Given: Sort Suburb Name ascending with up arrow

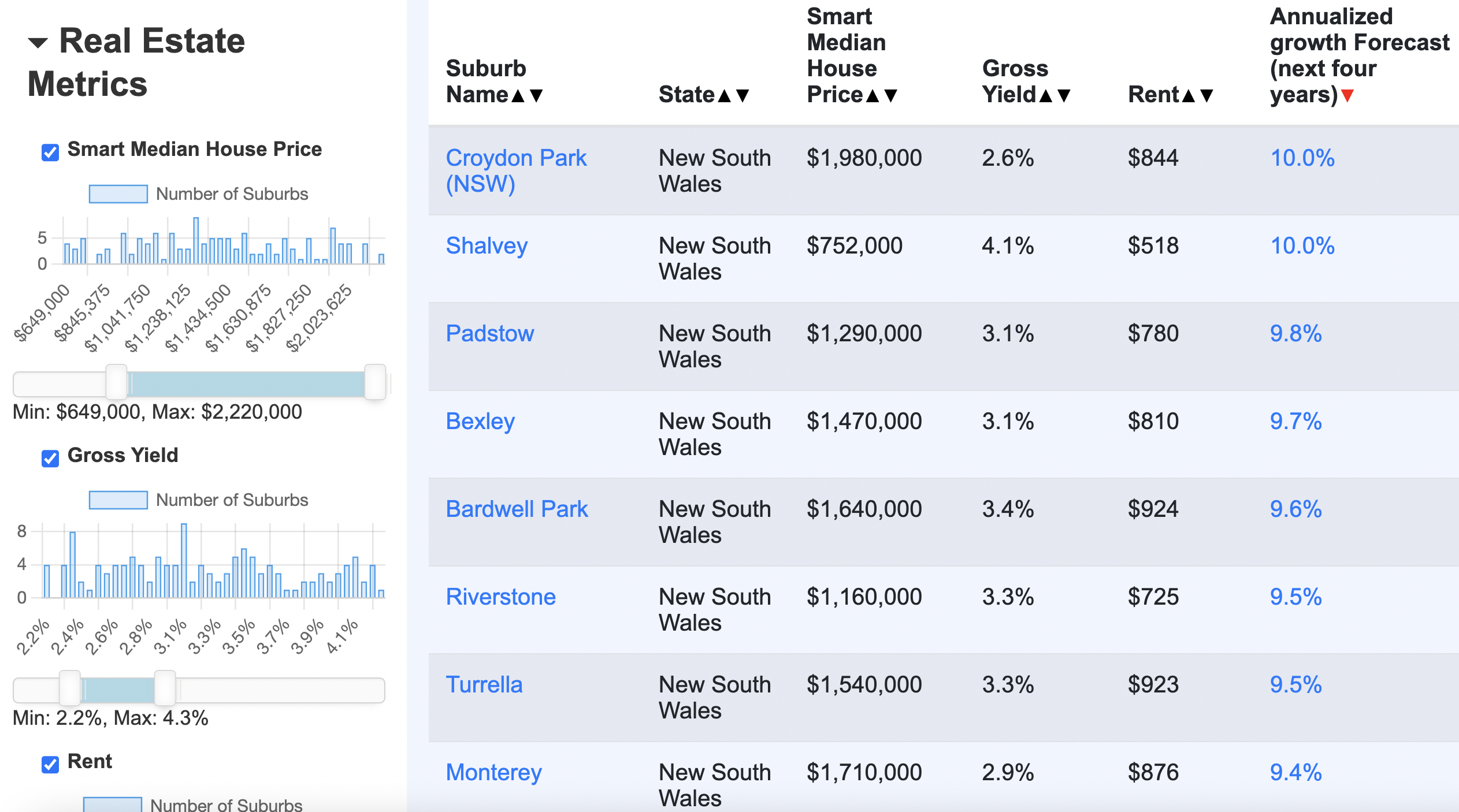Looking at the screenshot, I should coord(518,96).
